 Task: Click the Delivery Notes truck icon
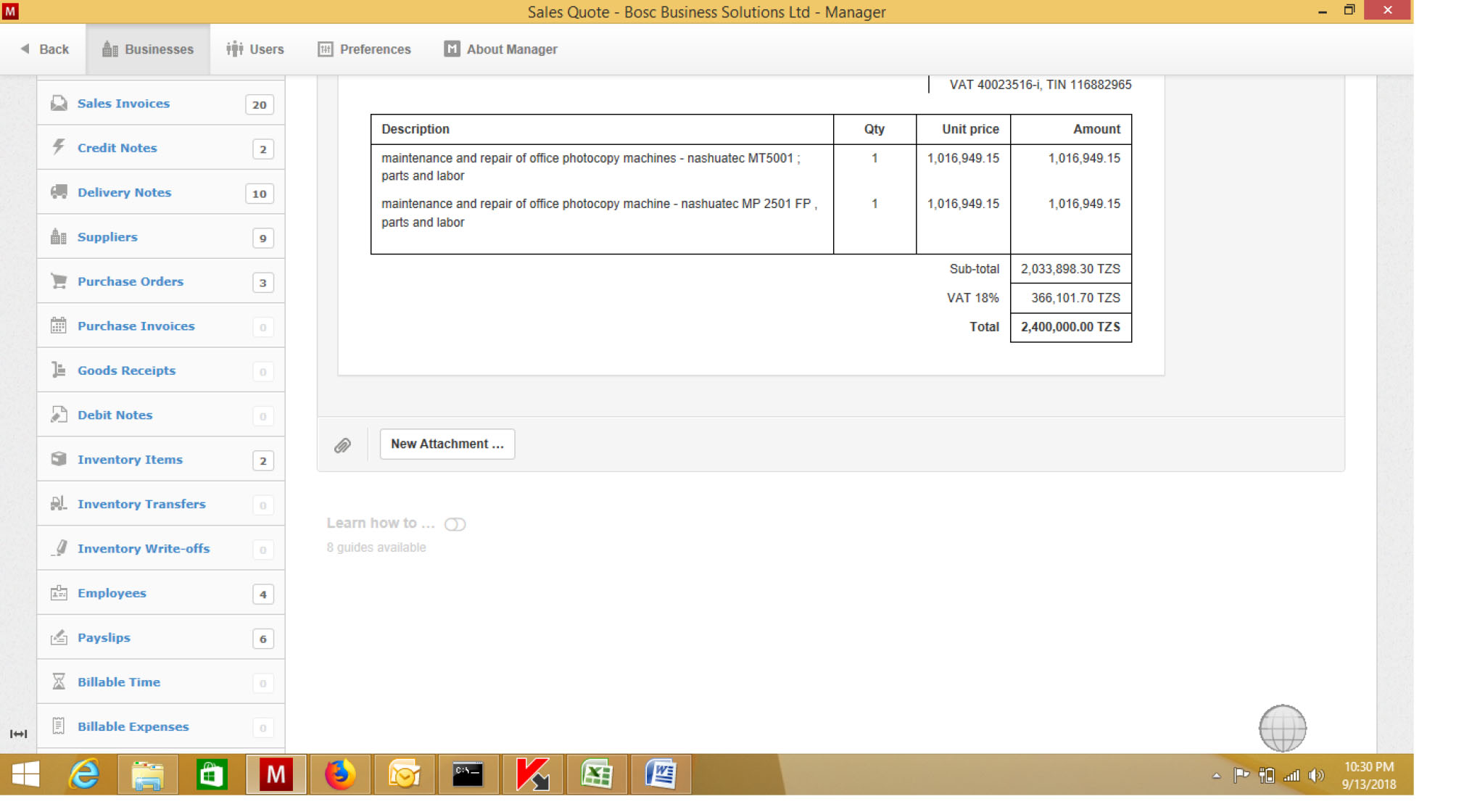59,192
